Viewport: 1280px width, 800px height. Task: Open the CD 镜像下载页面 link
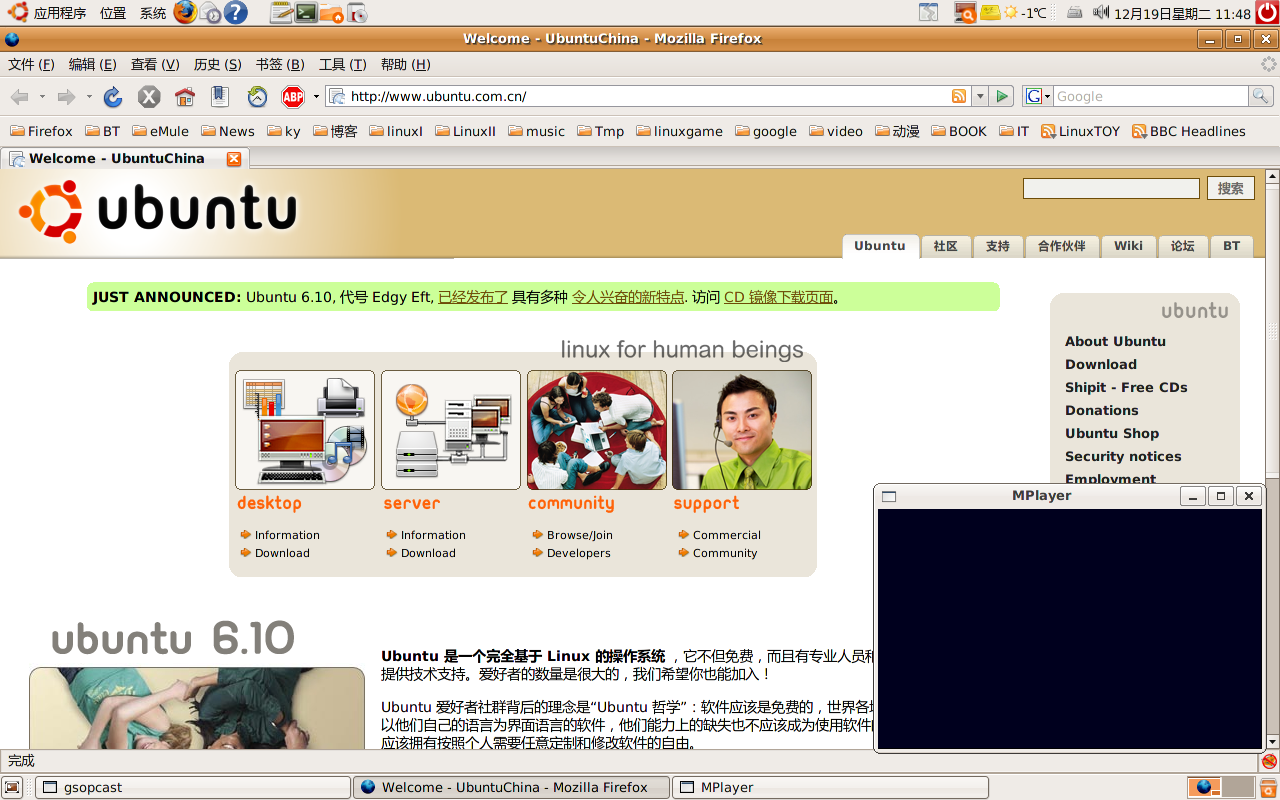point(778,297)
